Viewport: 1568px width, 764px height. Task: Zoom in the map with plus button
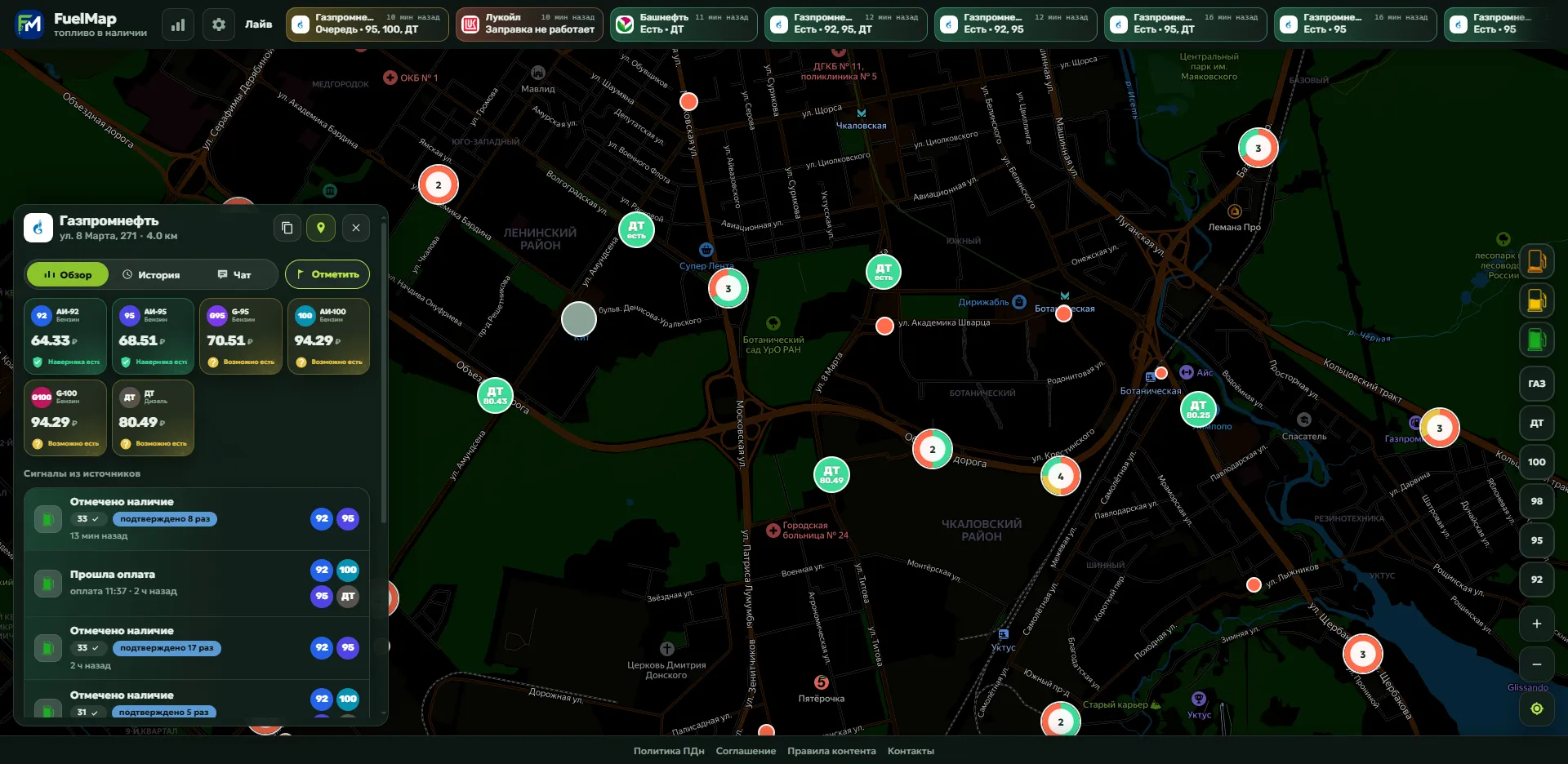(1537, 624)
